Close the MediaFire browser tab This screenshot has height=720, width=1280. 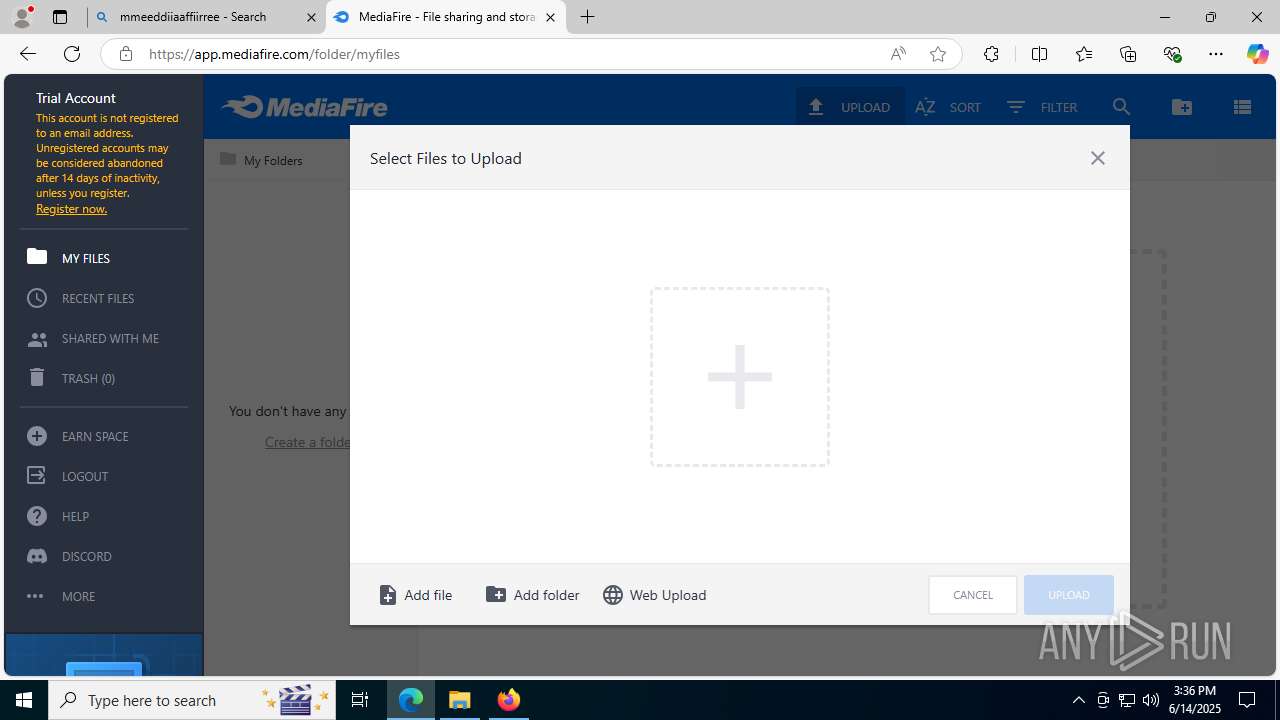coord(550,17)
